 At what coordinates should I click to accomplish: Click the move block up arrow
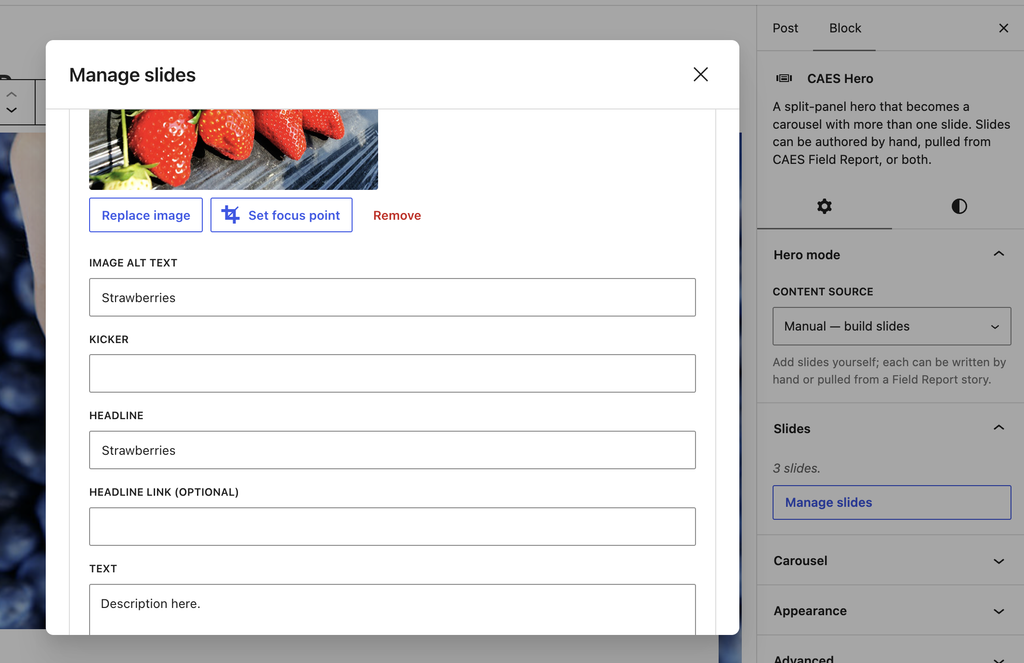tap(12, 94)
